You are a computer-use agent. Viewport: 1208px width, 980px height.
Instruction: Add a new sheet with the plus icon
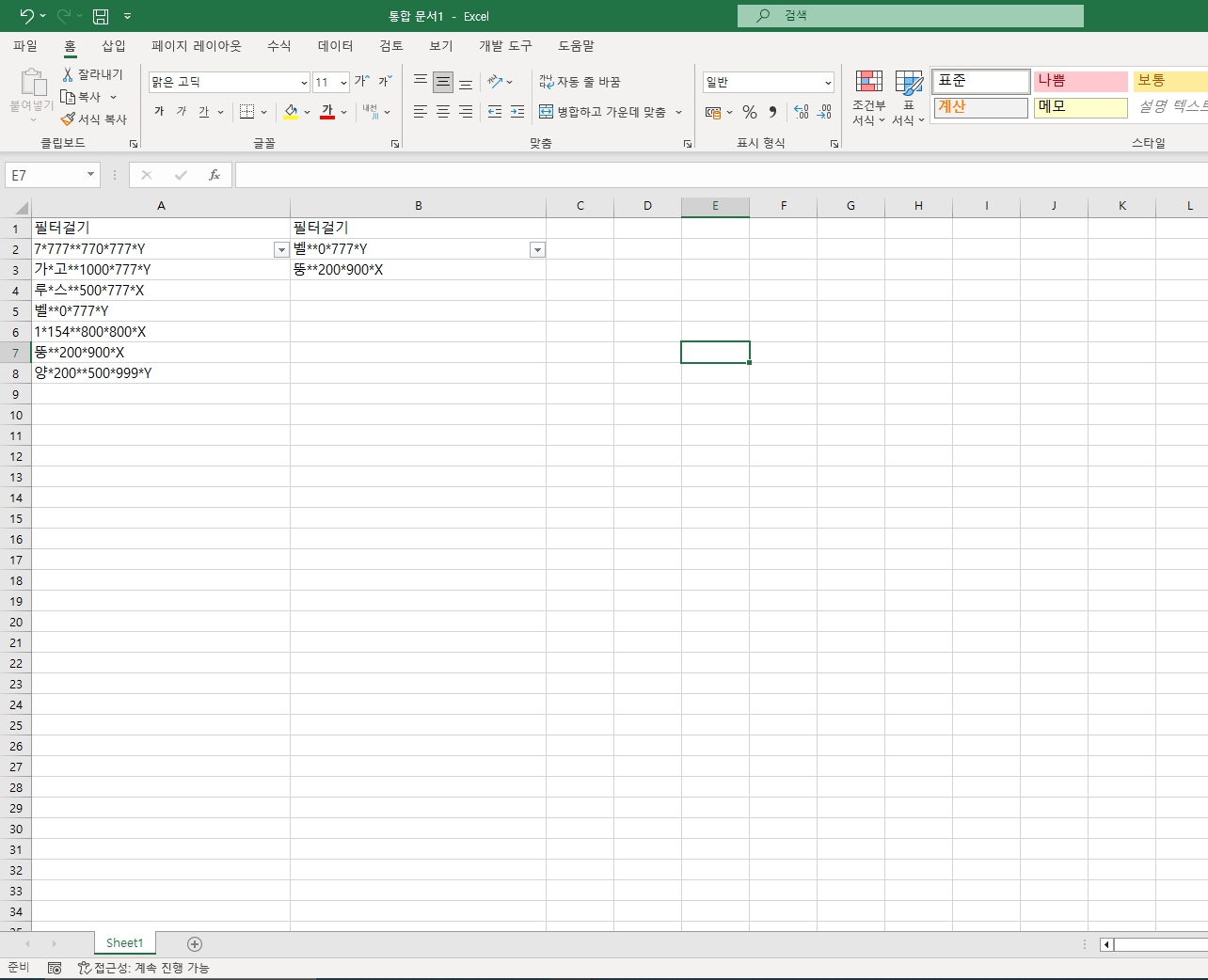[x=195, y=943]
